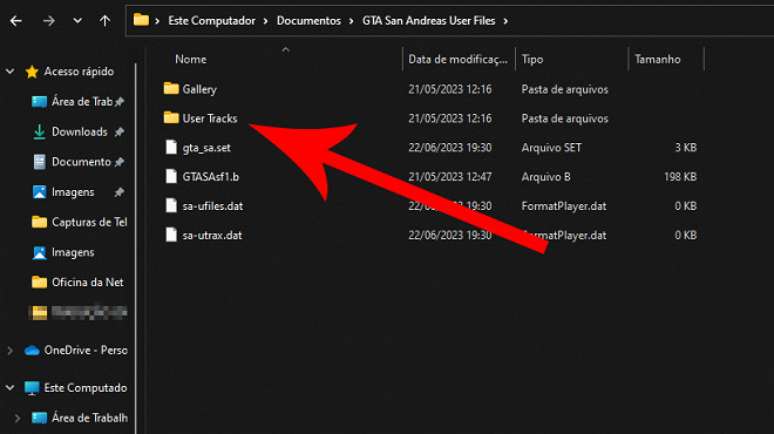Image resolution: width=774 pixels, height=434 pixels.
Task: Sort by Data de modificação column
Action: [x=457, y=60]
